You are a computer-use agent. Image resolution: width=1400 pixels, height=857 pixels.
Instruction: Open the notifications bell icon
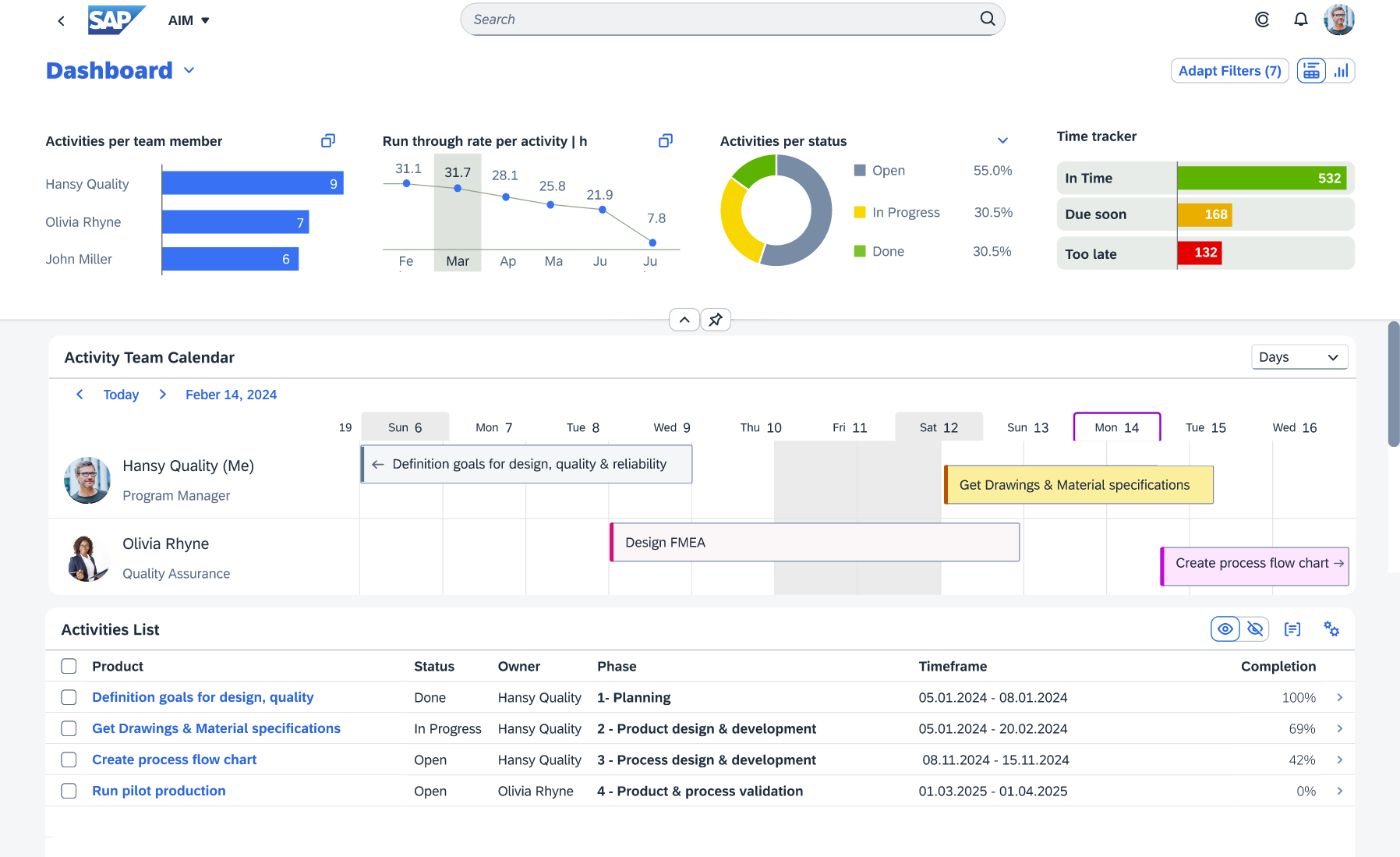tap(1300, 19)
